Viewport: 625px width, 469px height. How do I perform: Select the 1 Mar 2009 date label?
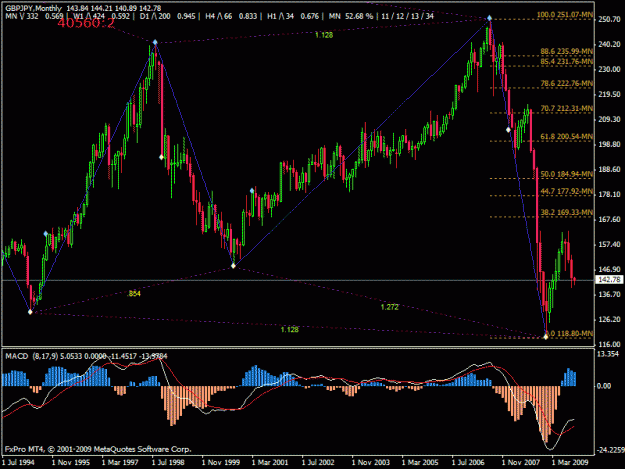click(x=570, y=462)
